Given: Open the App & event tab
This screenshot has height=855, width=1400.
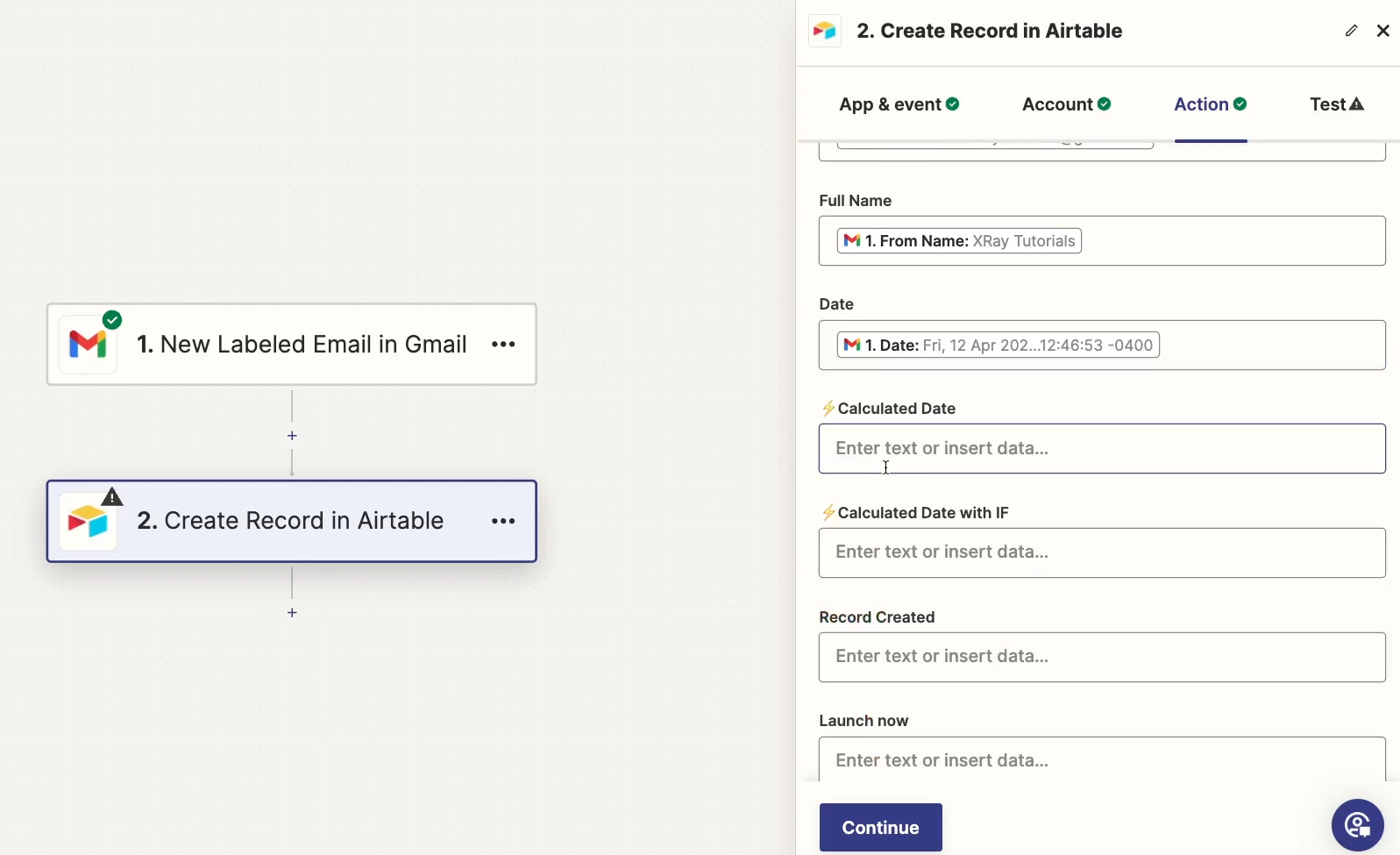Looking at the screenshot, I should [x=899, y=104].
